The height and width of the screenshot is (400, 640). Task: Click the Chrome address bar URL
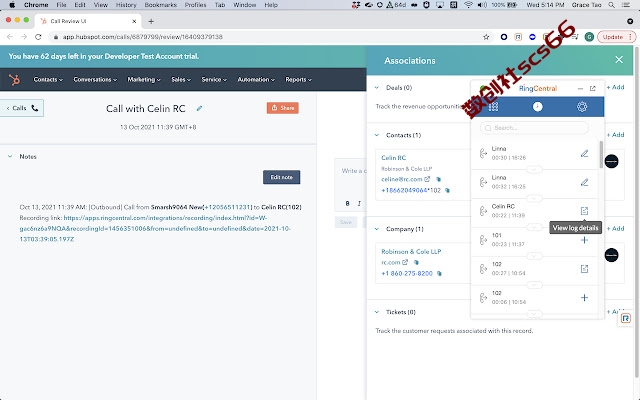142,37
